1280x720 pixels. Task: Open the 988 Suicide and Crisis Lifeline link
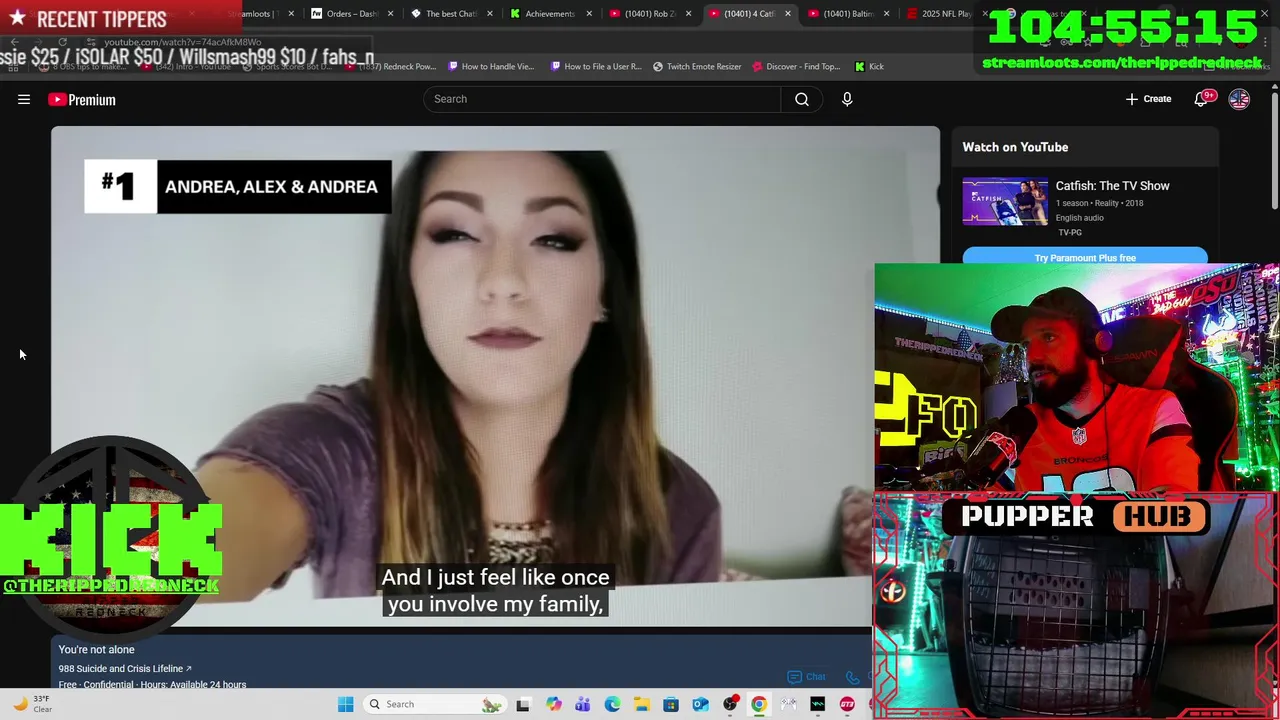pyautogui.click(x=125, y=669)
